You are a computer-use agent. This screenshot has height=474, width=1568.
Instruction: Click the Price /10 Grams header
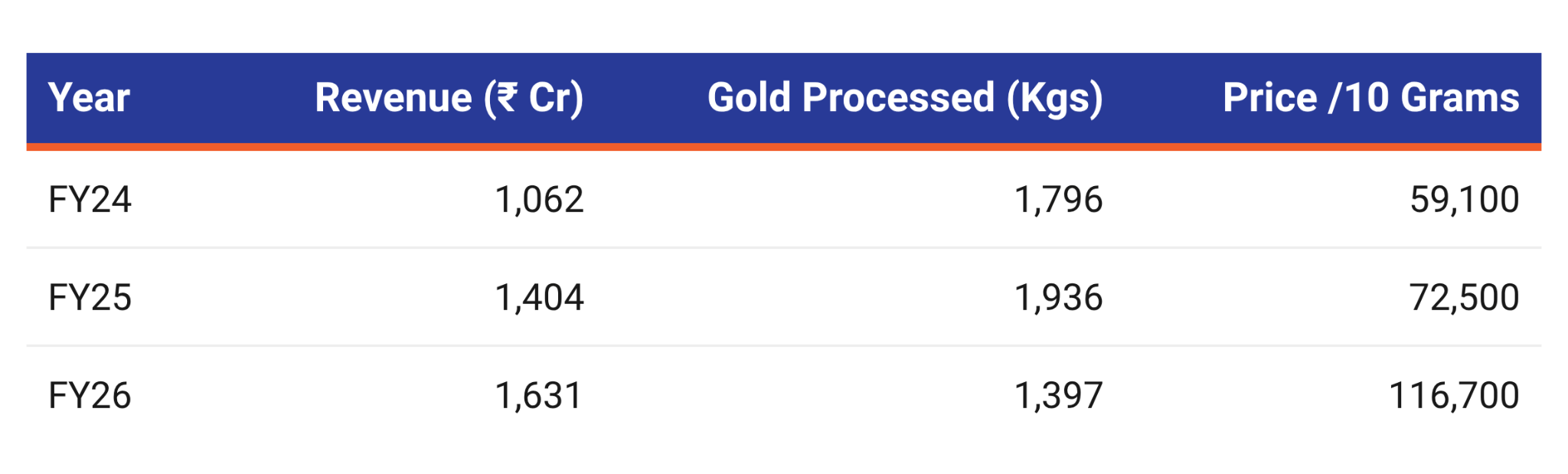1371,98
